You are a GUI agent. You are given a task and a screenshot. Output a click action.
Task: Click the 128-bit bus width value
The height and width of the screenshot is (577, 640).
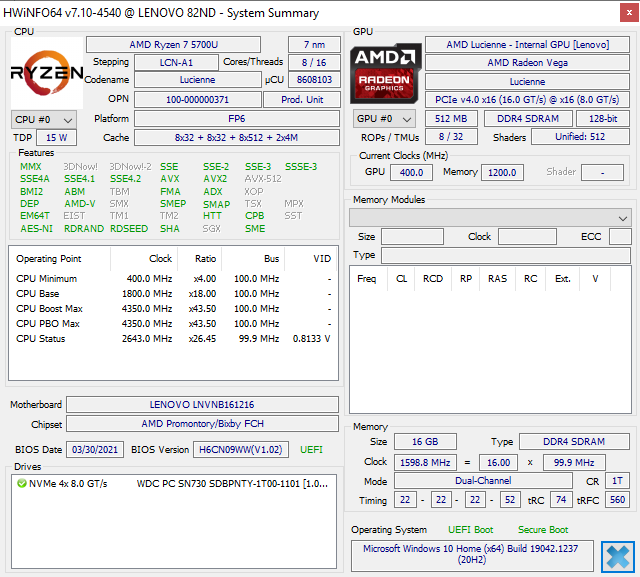pos(603,119)
